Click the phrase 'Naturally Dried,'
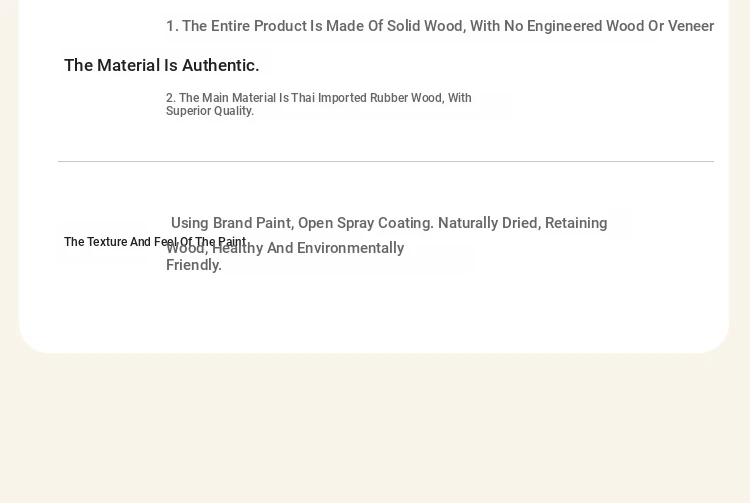The width and height of the screenshot is (750, 503). pyautogui.click(x=489, y=223)
